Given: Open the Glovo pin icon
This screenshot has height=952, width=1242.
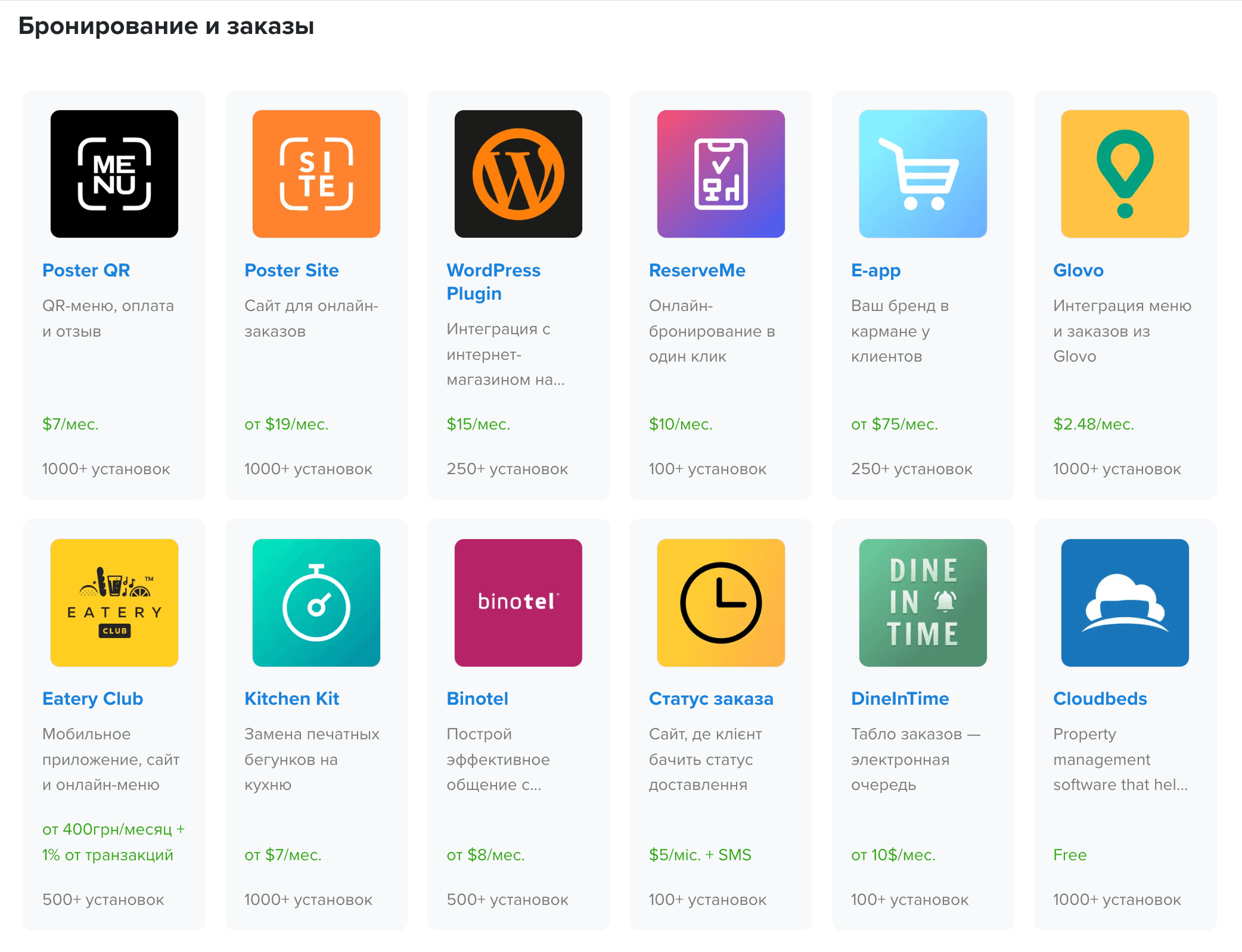Looking at the screenshot, I should [x=1125, y=174].
